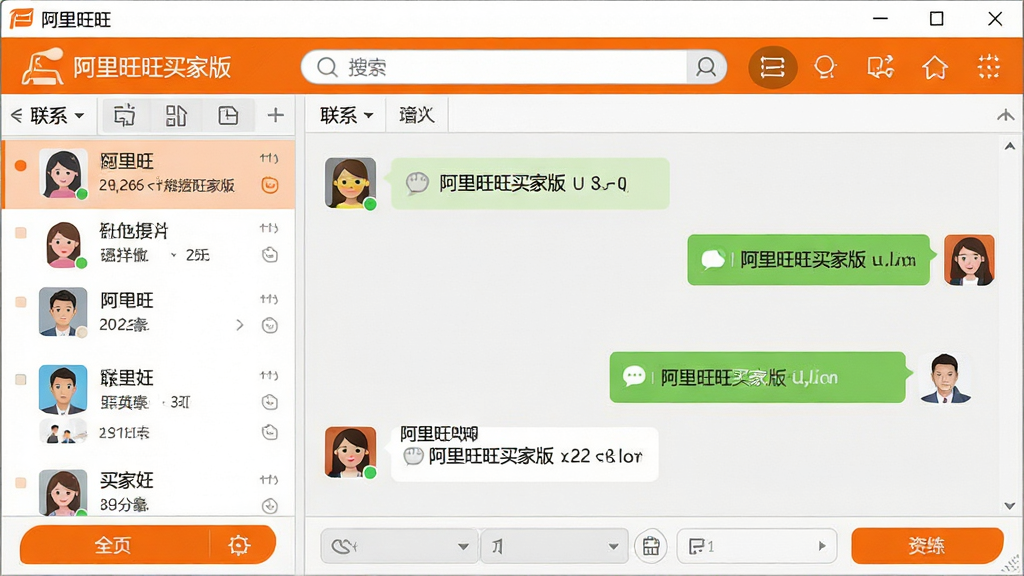Image resolution: width=1024 pixels, height=576 pixels.
Task: Click the signal icon on 买家妅 row
Action: point(268,479)
